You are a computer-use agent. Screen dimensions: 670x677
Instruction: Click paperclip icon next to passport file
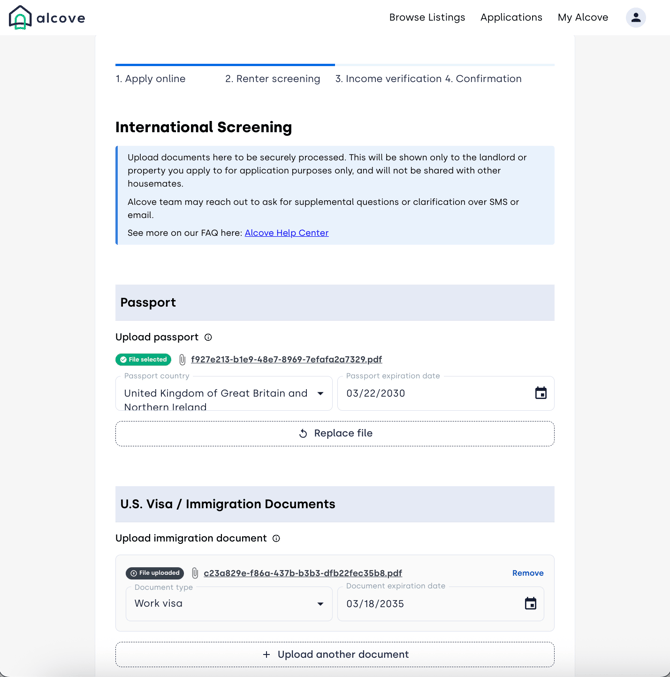pos(182,360)
